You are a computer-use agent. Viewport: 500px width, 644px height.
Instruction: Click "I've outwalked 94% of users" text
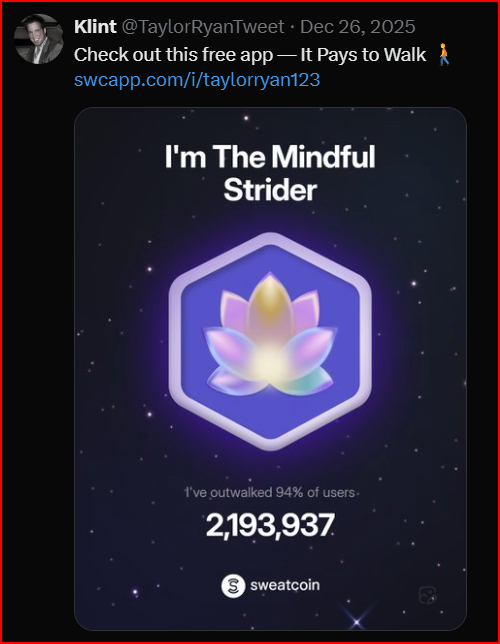point(270,492)
